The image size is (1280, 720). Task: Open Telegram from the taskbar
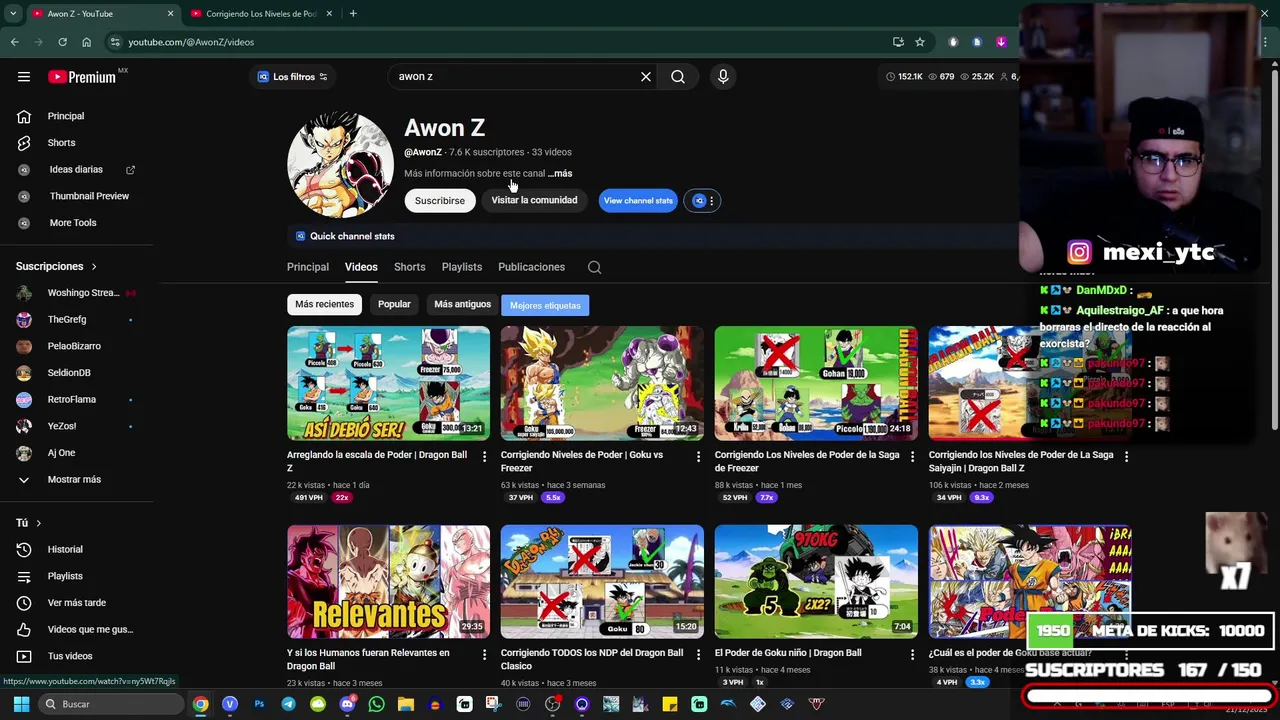[288, 704]
